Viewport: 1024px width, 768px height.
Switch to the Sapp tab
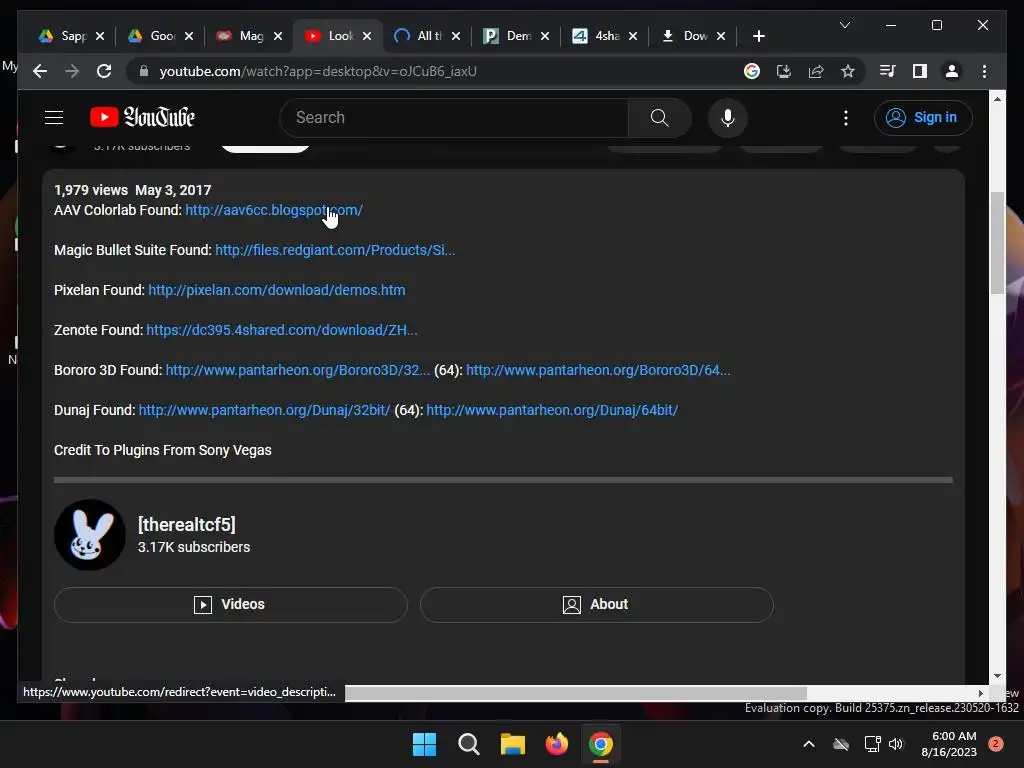pos(63,36)
